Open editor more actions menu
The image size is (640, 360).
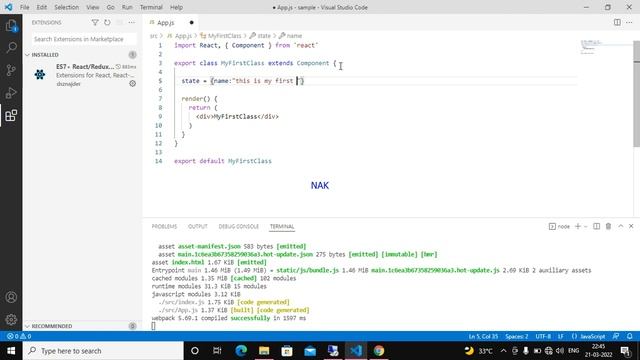tap(629, 22)
